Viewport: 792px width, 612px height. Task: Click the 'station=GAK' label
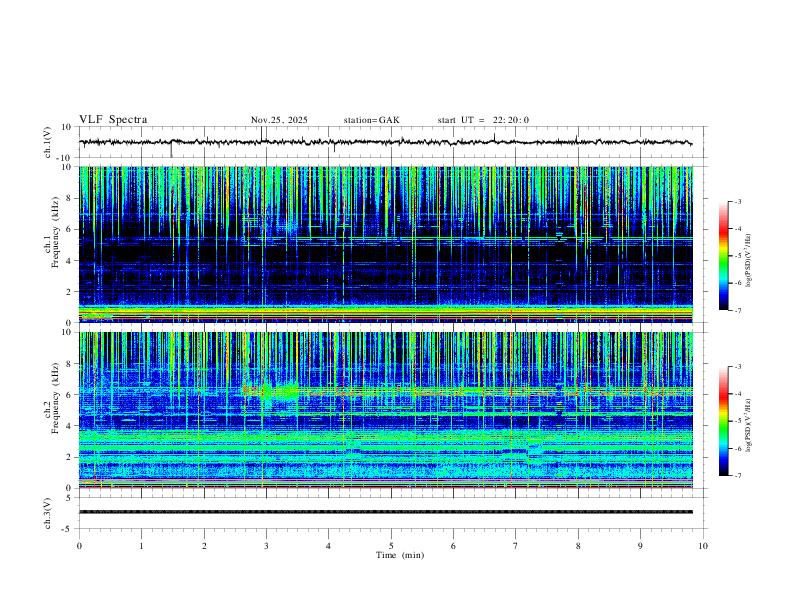(x=371, y=120)
